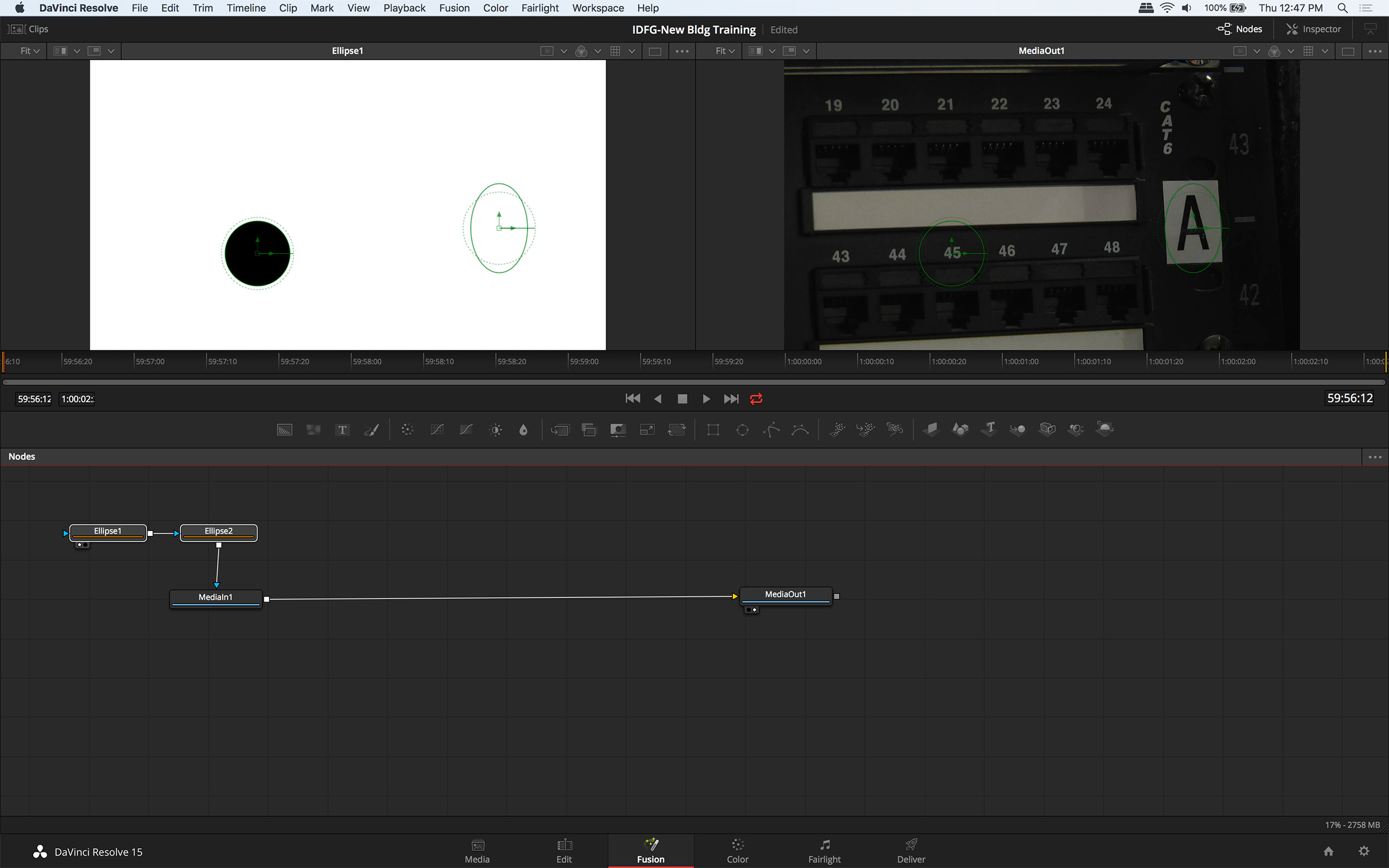The height and width of the screenshot is (868, 1389).
Task: Add a Transform node from the toolbar
Action: pos(677,429)
